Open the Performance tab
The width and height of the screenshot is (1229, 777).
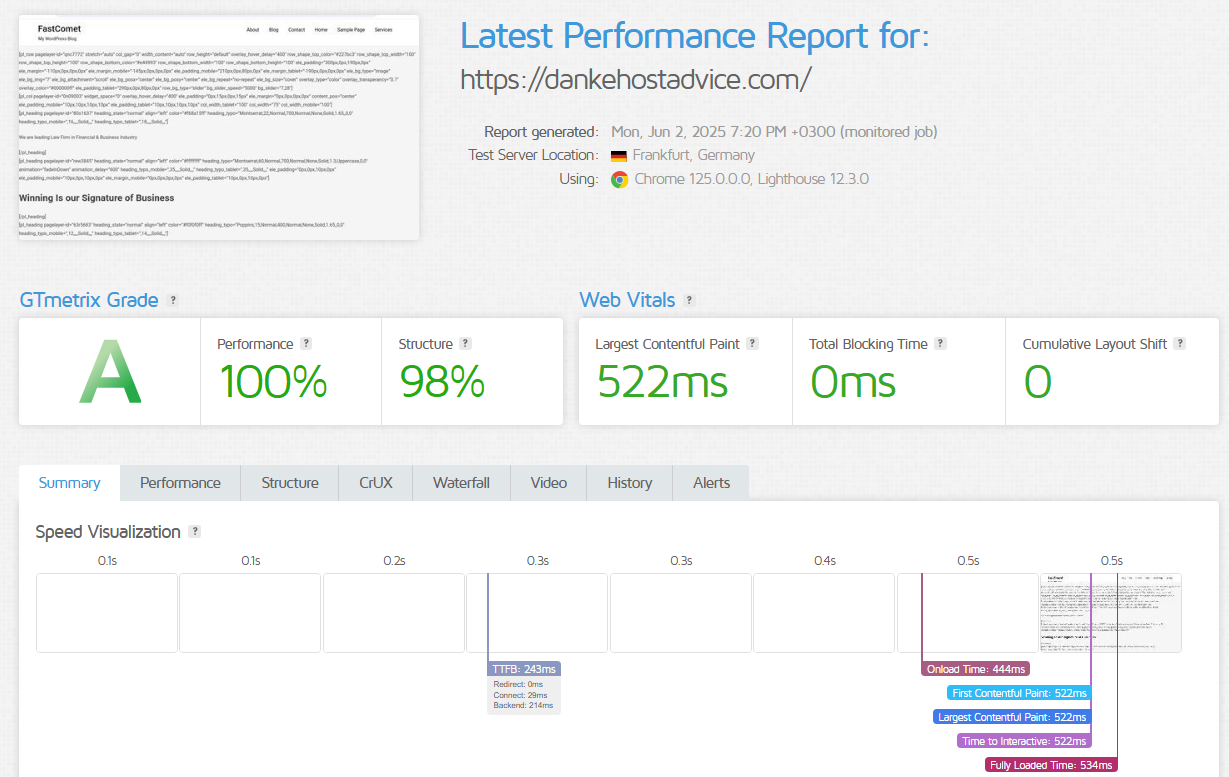click(x=180, y=483)
